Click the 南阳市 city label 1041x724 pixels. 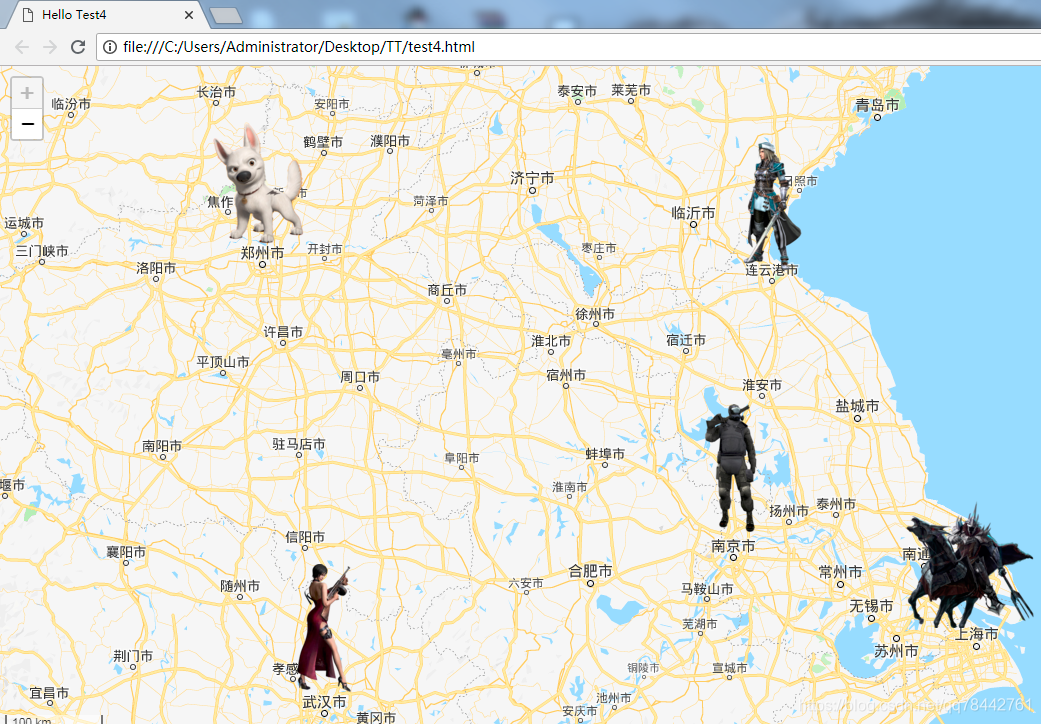(162, 446)
